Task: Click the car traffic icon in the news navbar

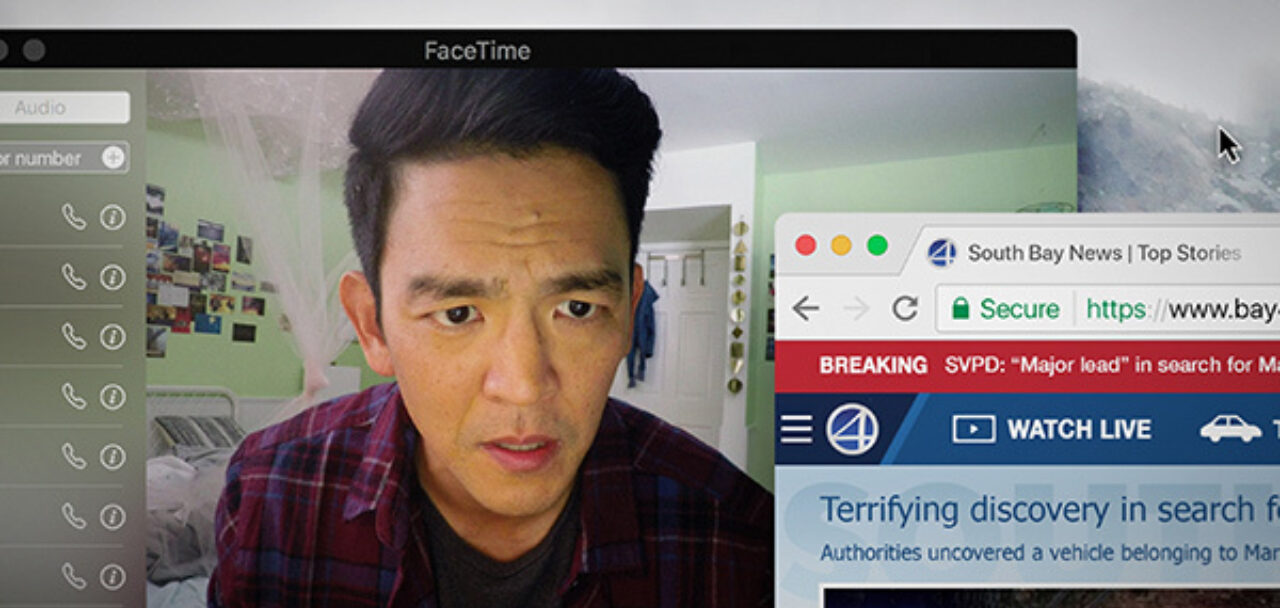Action: point(1230,429)
